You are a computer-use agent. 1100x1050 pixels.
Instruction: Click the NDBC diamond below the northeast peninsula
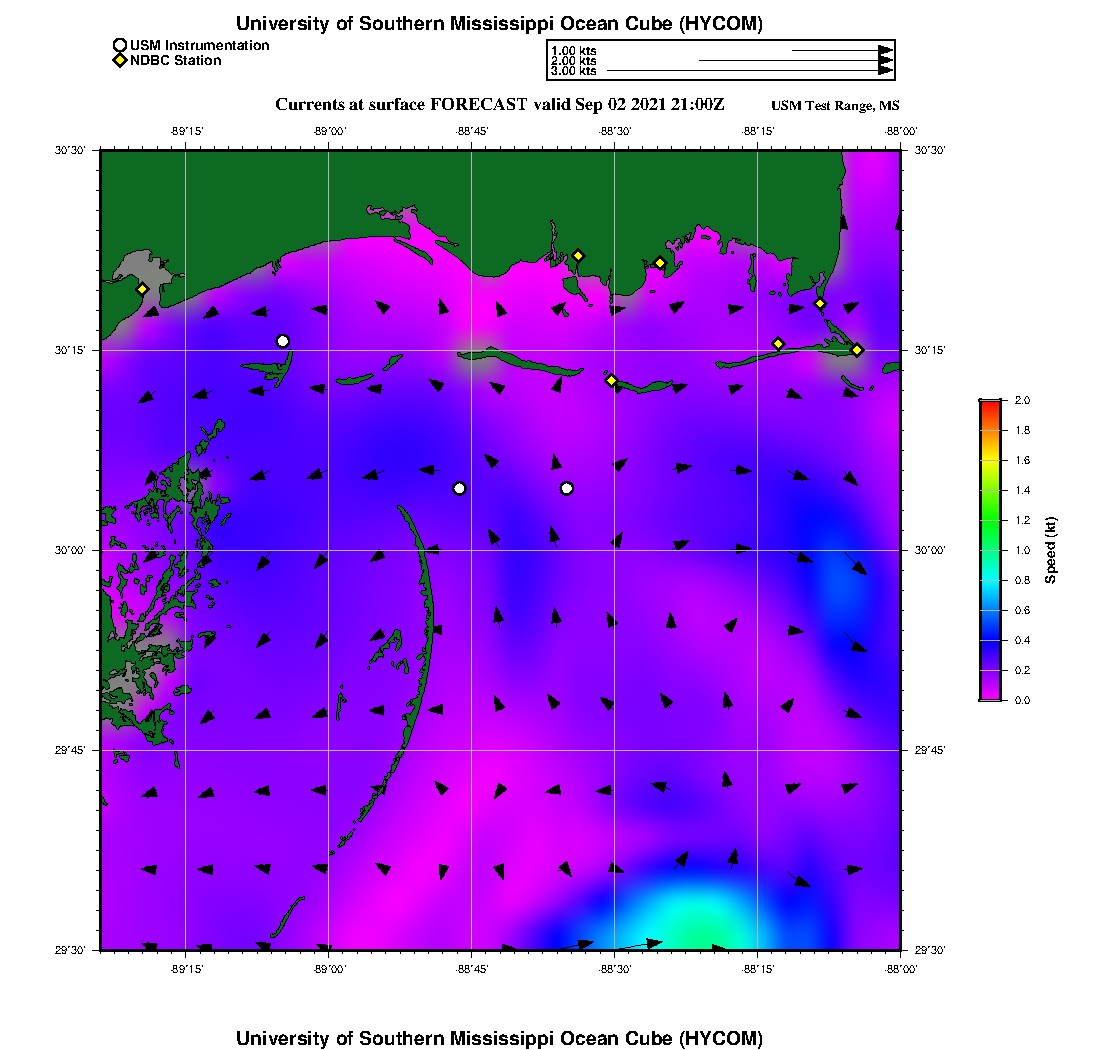pyautogui.click(x=820, y=304)
